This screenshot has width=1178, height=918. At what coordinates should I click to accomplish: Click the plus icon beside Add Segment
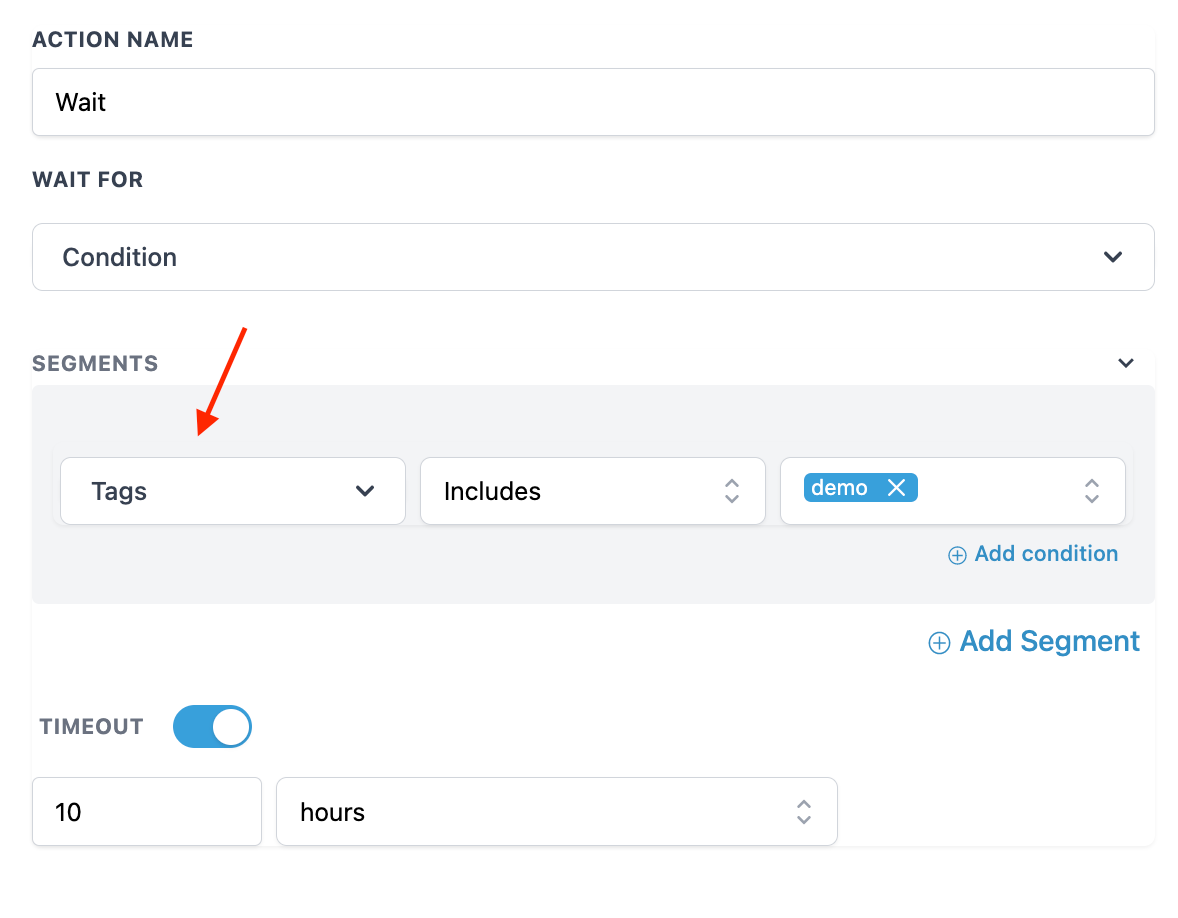939,643
